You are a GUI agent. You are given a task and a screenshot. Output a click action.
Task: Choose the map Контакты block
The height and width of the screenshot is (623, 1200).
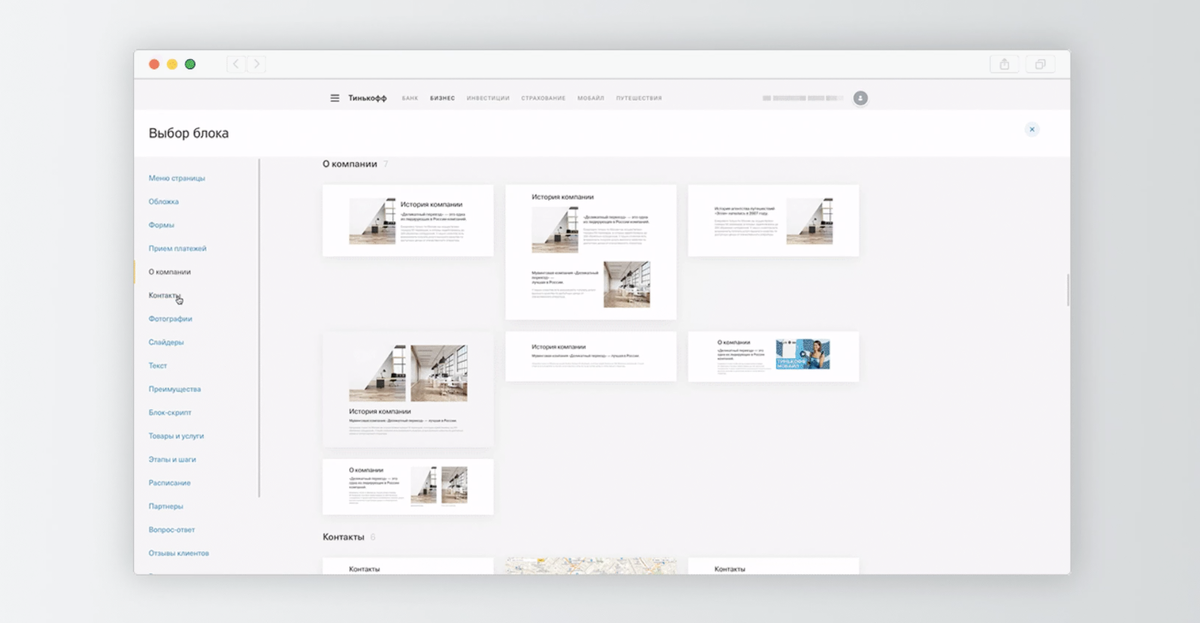591,566
